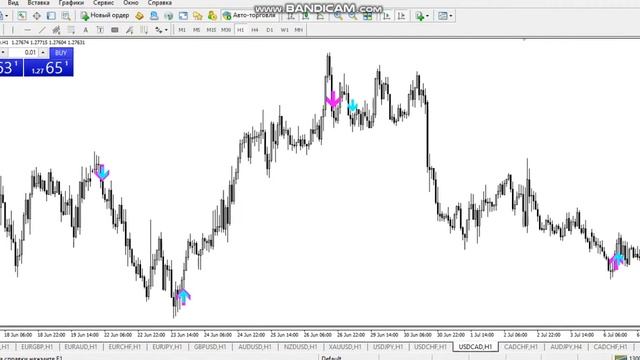Image resolution: width=640 pixels, height=360 pixels.
Task: Expand the arrows tool dropdown
Action: (x=166, y=30)
